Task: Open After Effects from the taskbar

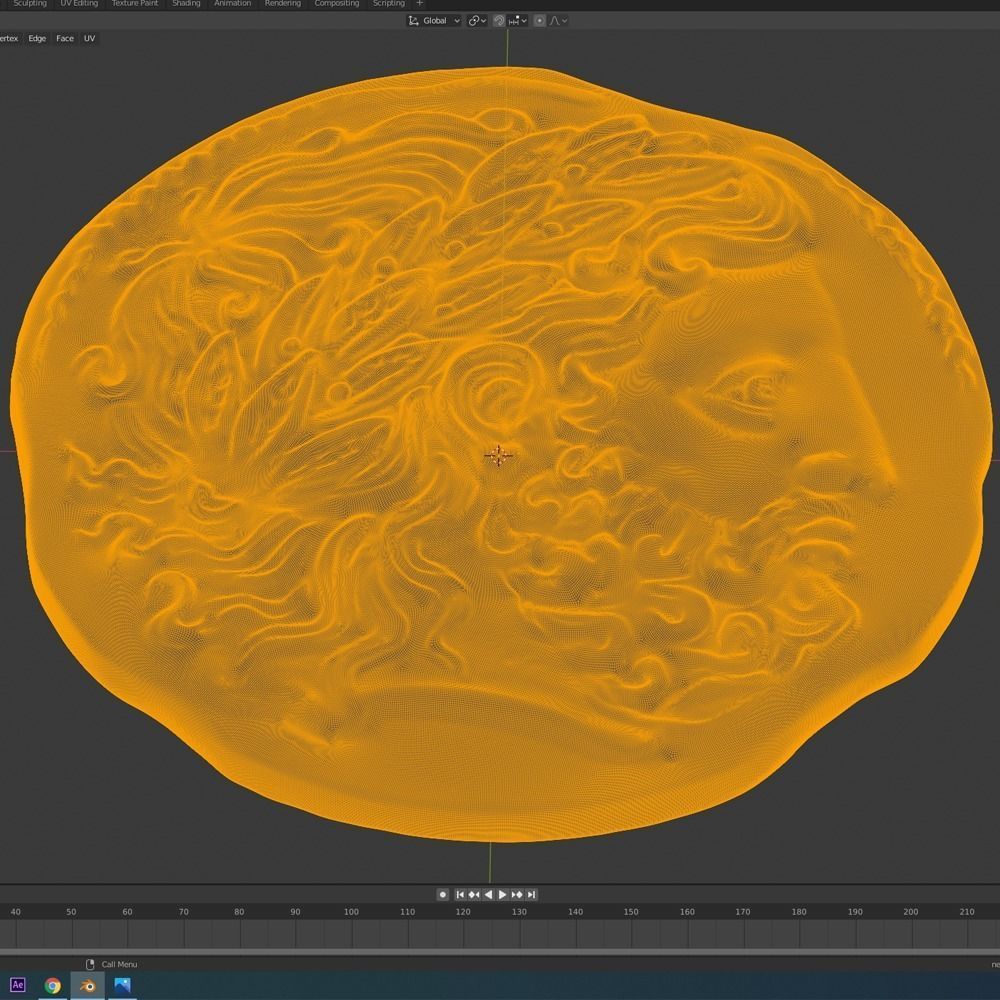Action: tap(18, 985)
